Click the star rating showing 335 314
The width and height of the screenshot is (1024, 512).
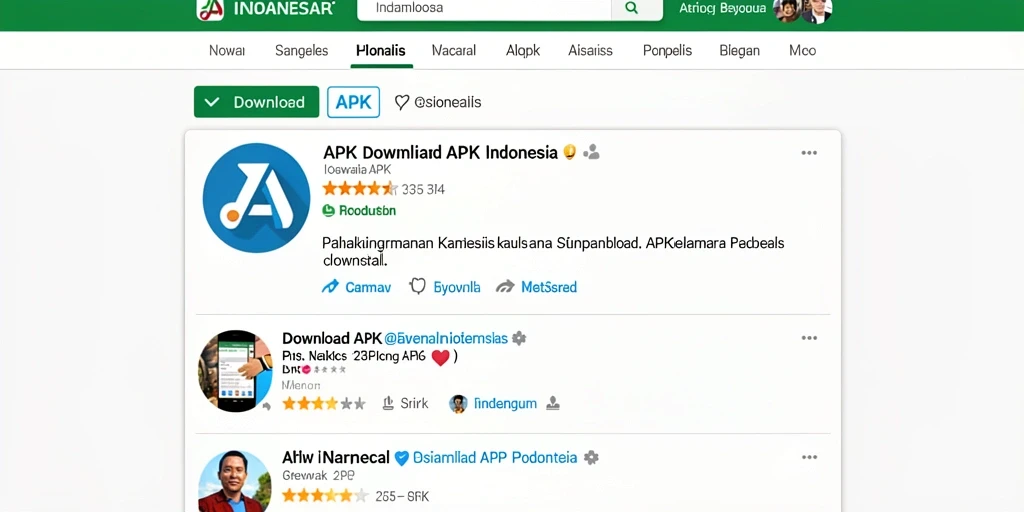tap(359, 189)
